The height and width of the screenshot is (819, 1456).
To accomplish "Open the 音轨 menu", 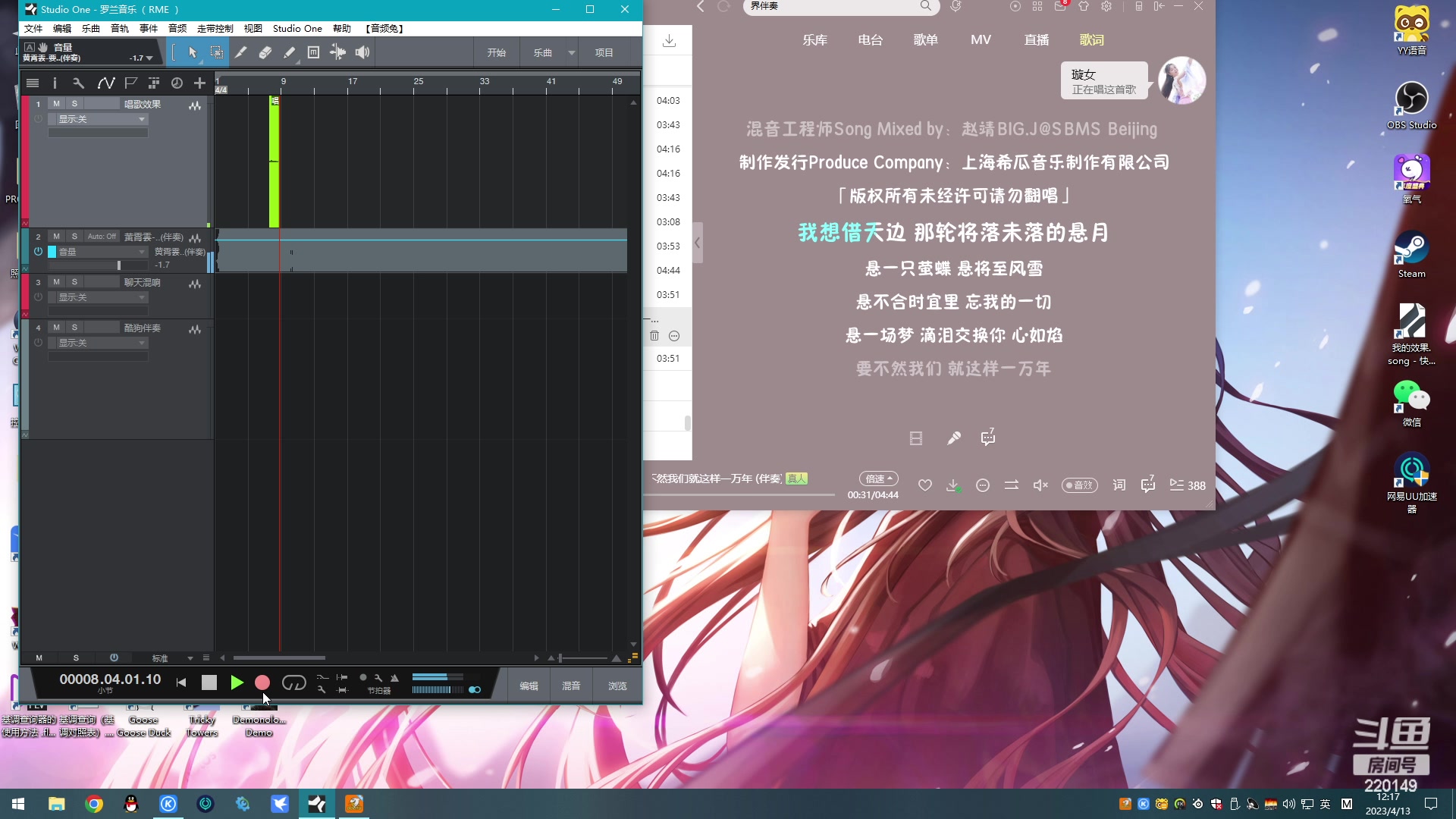I will (x=120, y=29).
